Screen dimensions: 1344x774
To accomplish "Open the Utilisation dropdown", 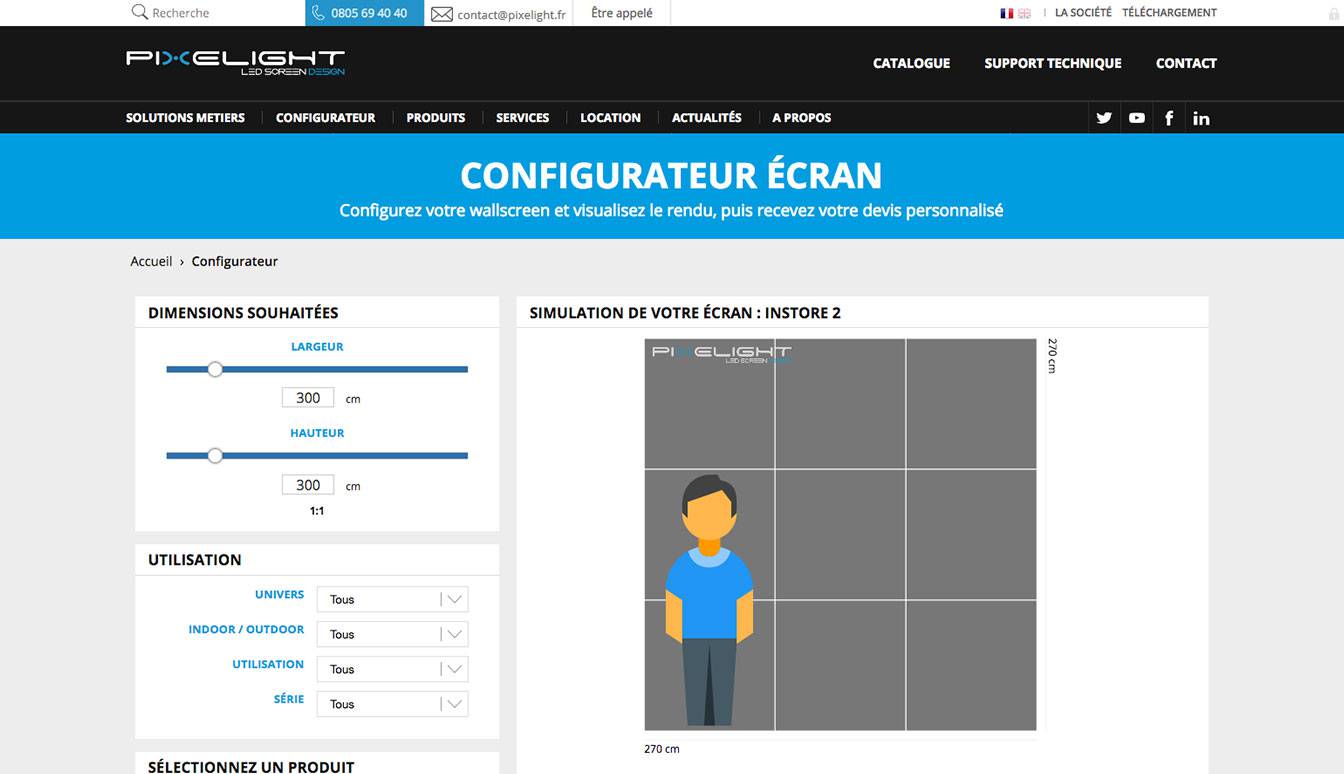I will tap(392, 669).
